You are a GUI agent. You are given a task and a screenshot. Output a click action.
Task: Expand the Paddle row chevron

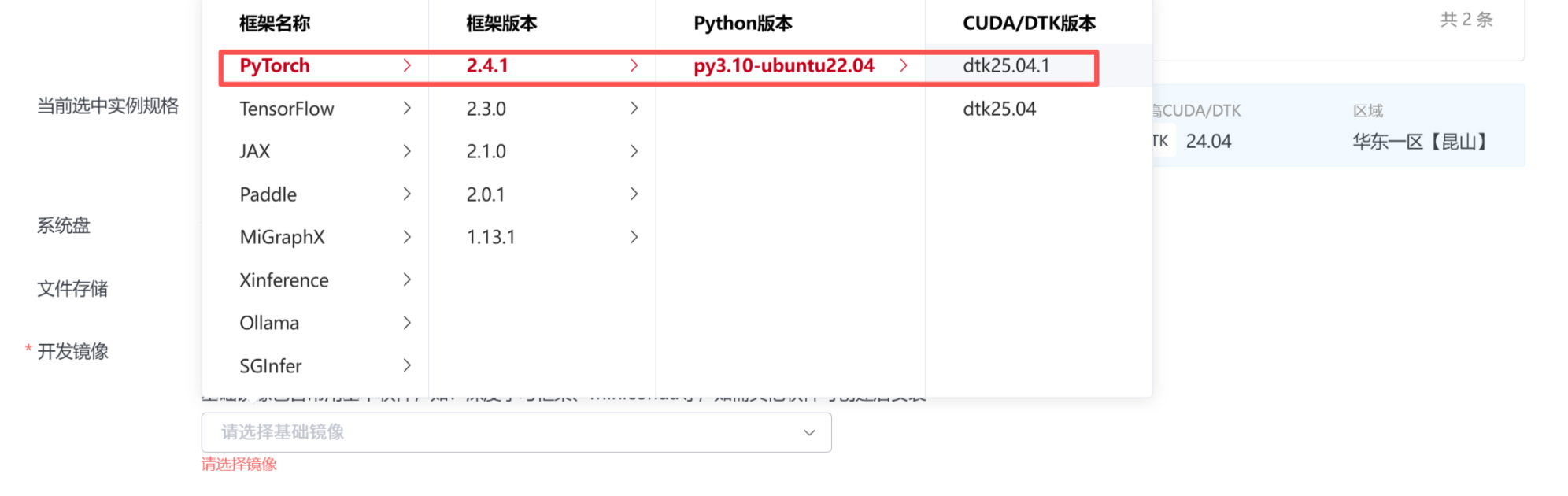[x=407, y=194]
